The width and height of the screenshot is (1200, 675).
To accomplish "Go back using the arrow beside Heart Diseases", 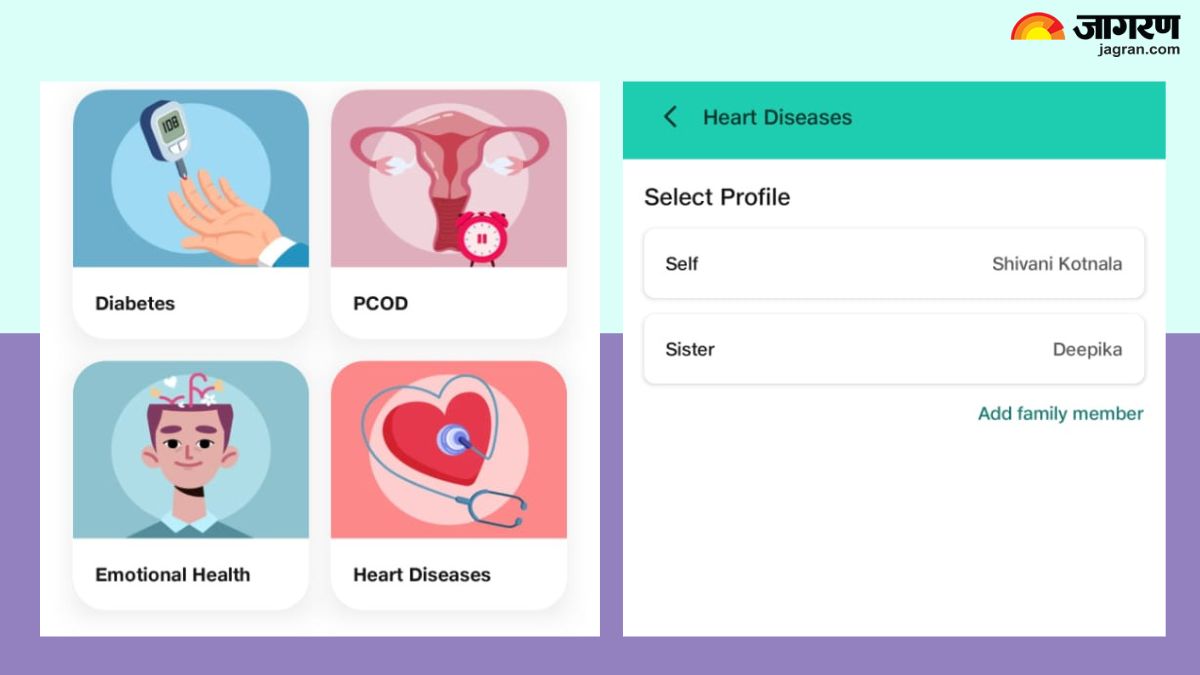I will [x=670, y=117].
